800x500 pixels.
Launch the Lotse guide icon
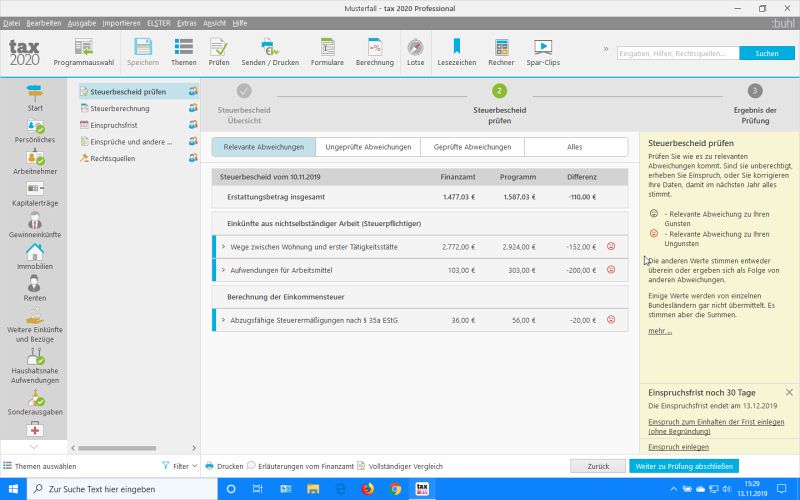415,51
